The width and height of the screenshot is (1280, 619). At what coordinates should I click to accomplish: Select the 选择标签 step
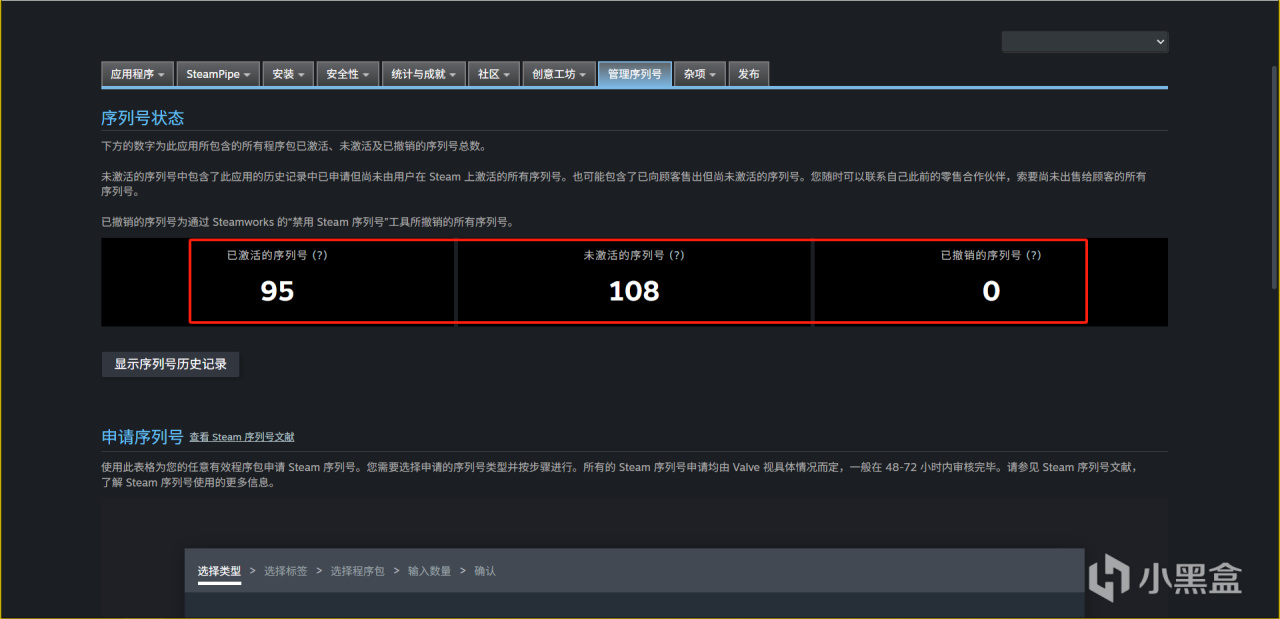coord(286,571)
